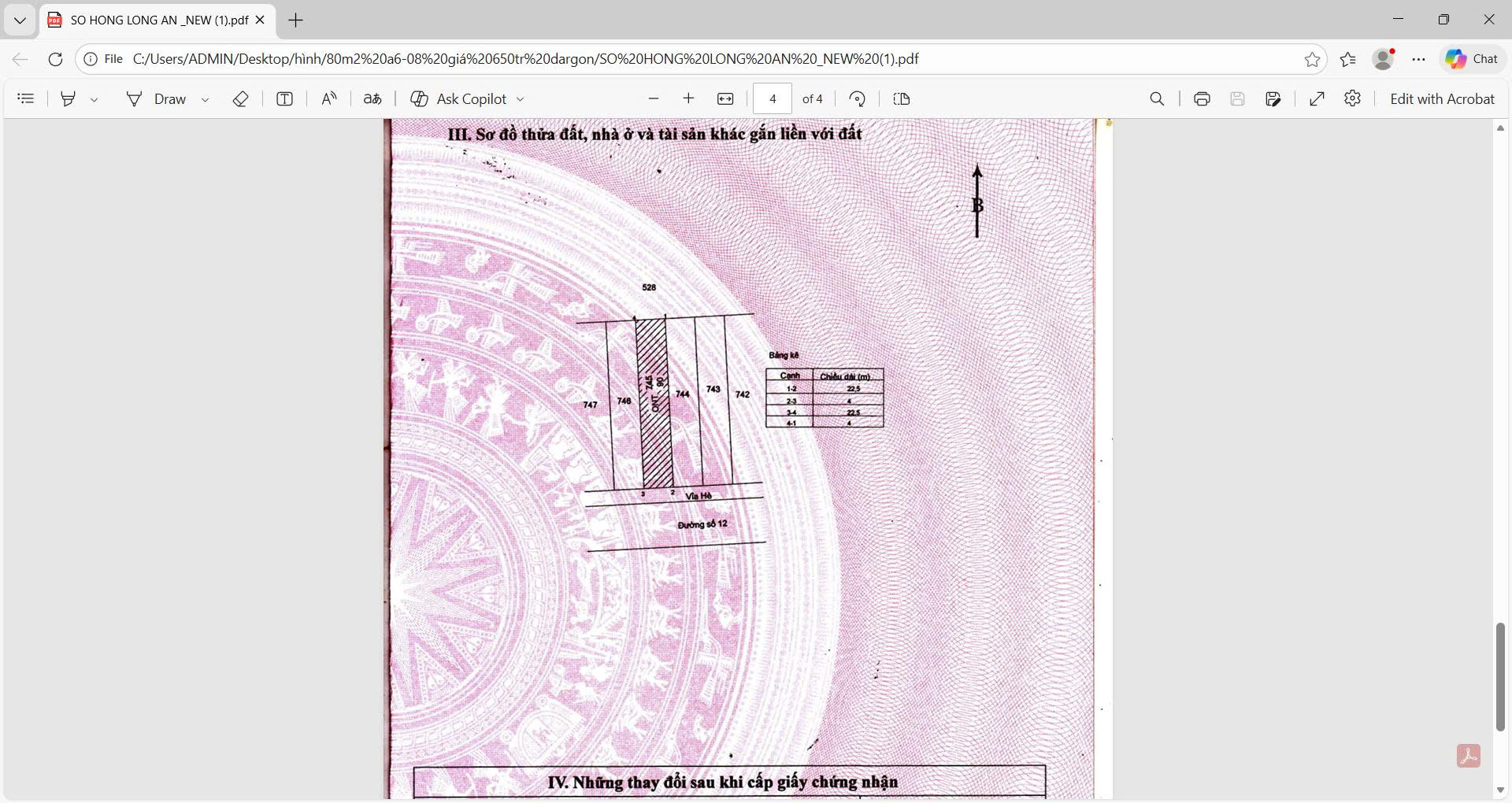The width and height of the screenshot is (1512, 803).
Task: Expand highlight color options dropdown
Action: (94, 100)
